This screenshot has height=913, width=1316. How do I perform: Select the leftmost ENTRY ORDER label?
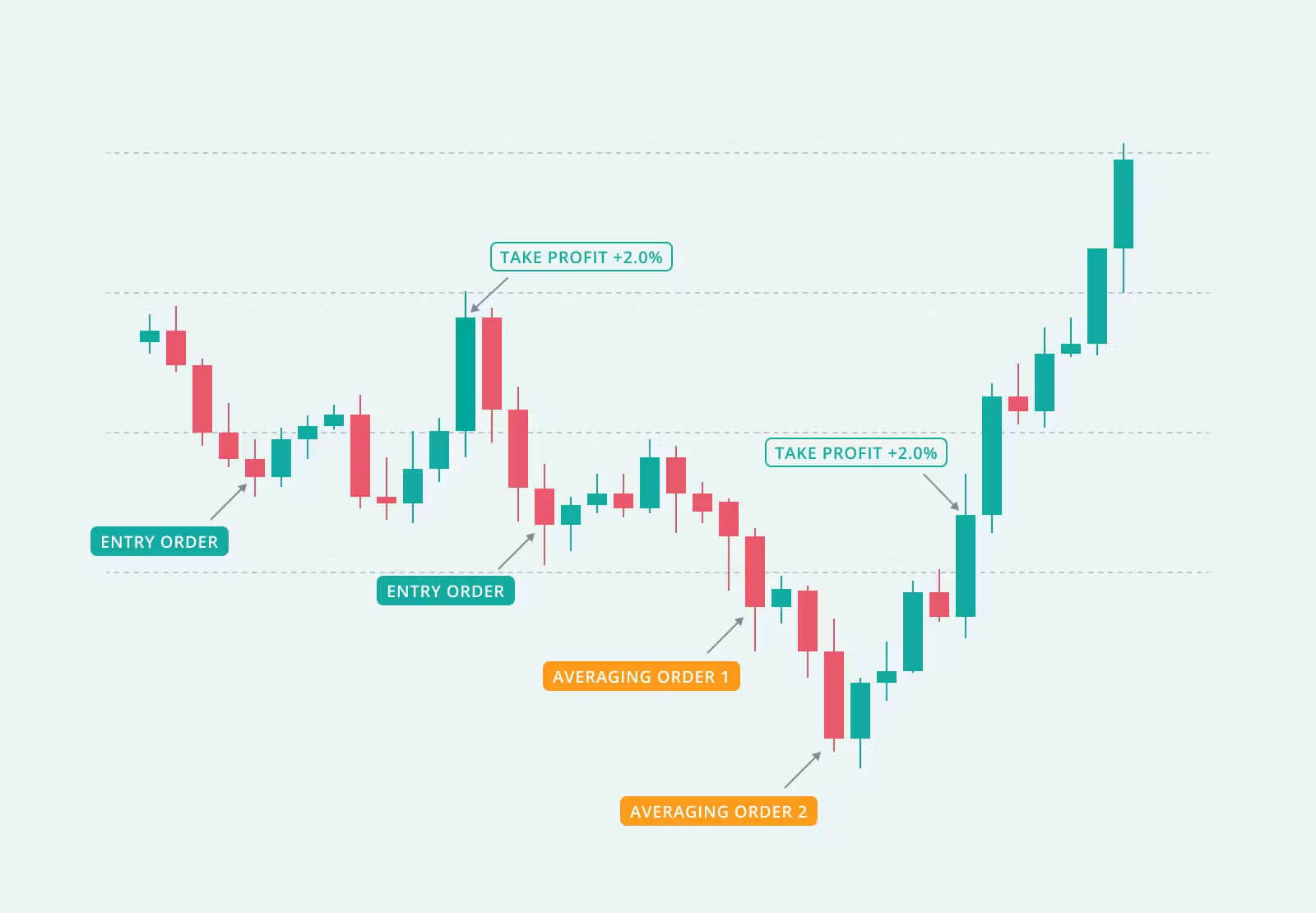click(x=160, y=541)
